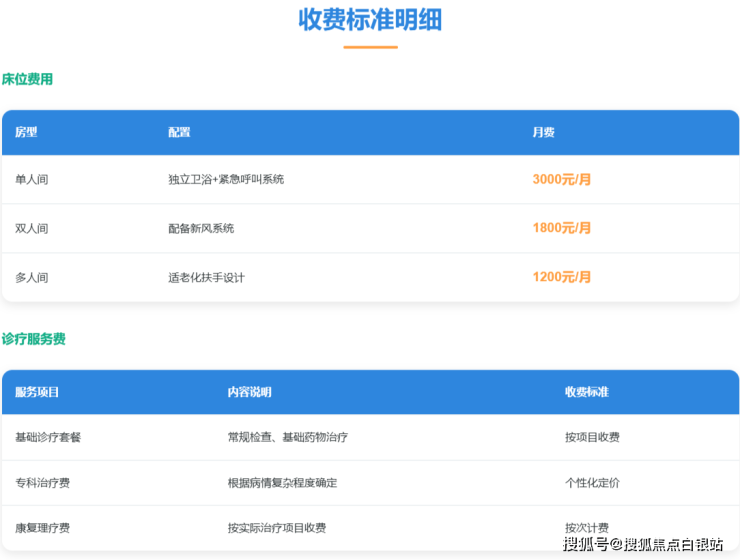Click the 服务项目 column header
Image resolution: width=740 pixels, height=560 pixels.
pyautogui.click(x=37, y=392)
